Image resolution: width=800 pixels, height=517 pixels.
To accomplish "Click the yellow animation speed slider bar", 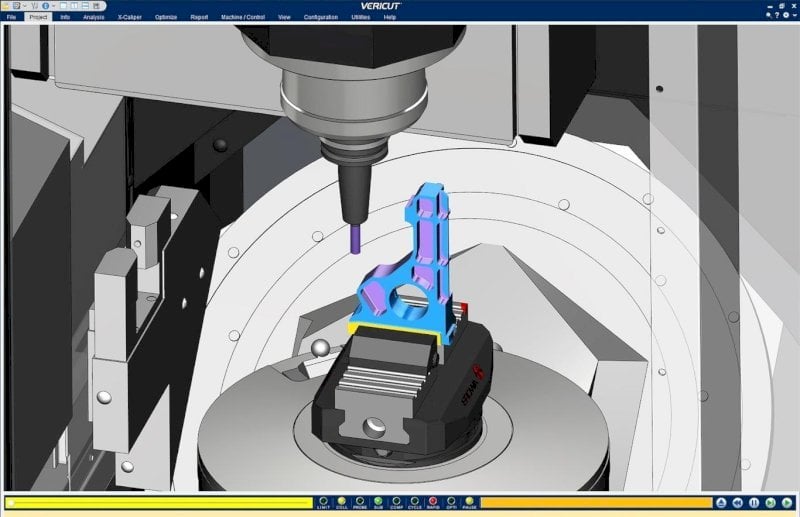I will [x=159, y=503].
